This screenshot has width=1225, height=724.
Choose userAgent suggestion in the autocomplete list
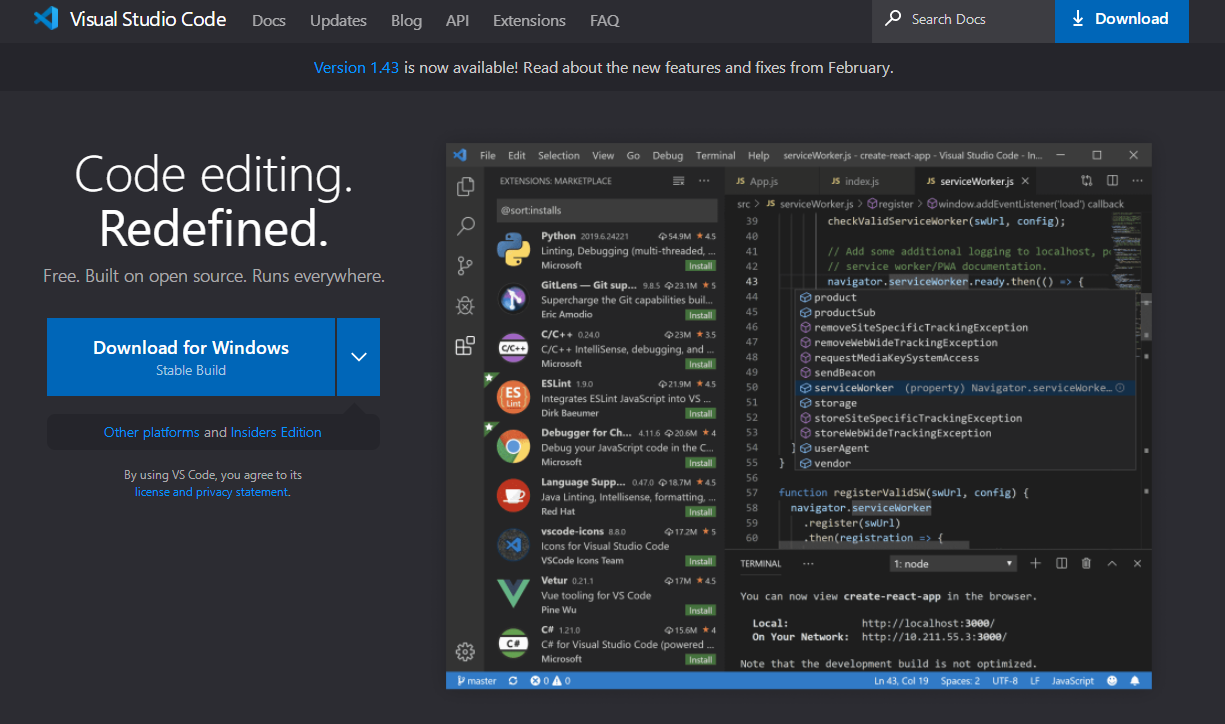(965, 448)
